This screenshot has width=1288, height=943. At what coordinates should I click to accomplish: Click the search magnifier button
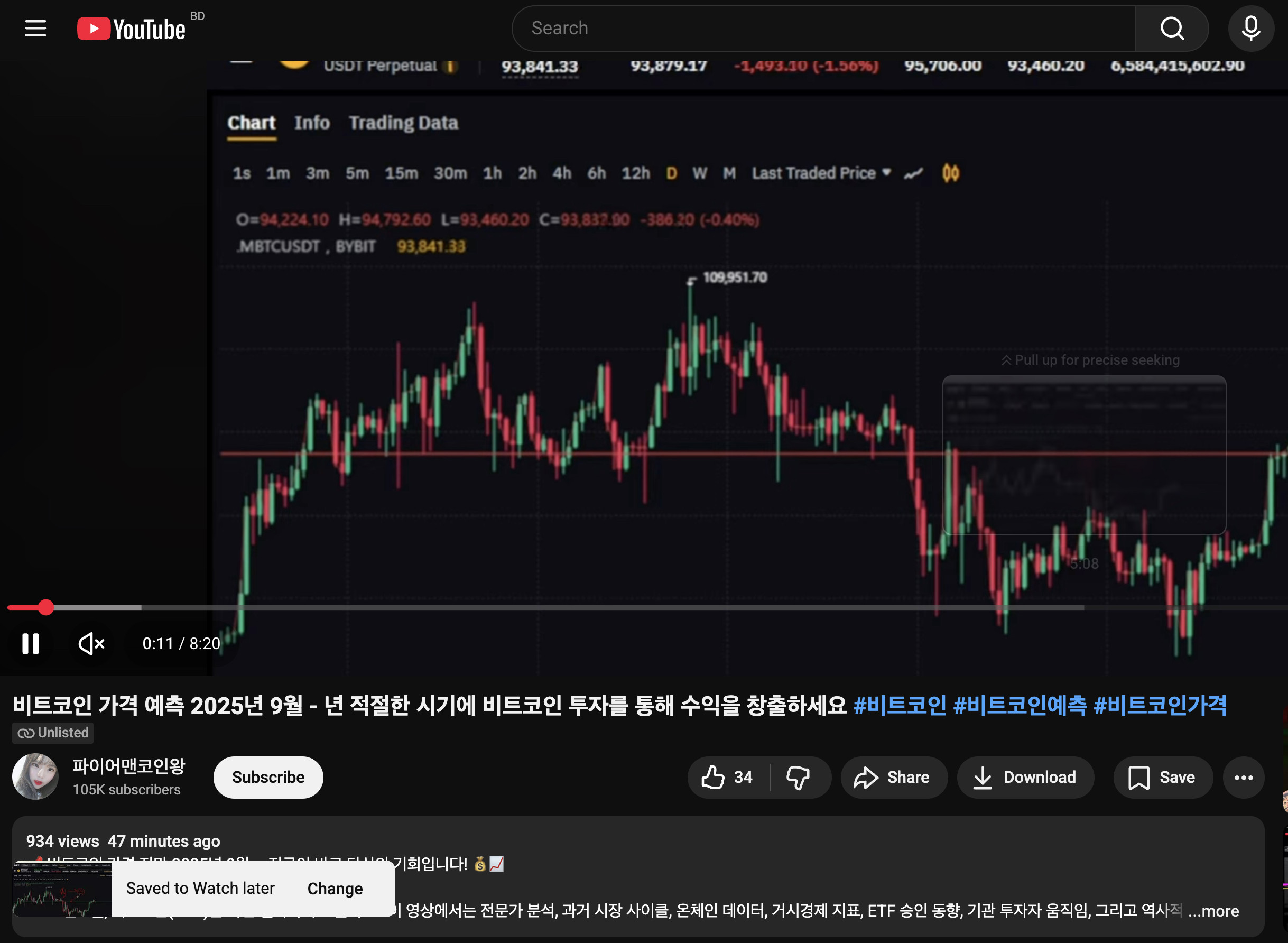point(1172,28)
